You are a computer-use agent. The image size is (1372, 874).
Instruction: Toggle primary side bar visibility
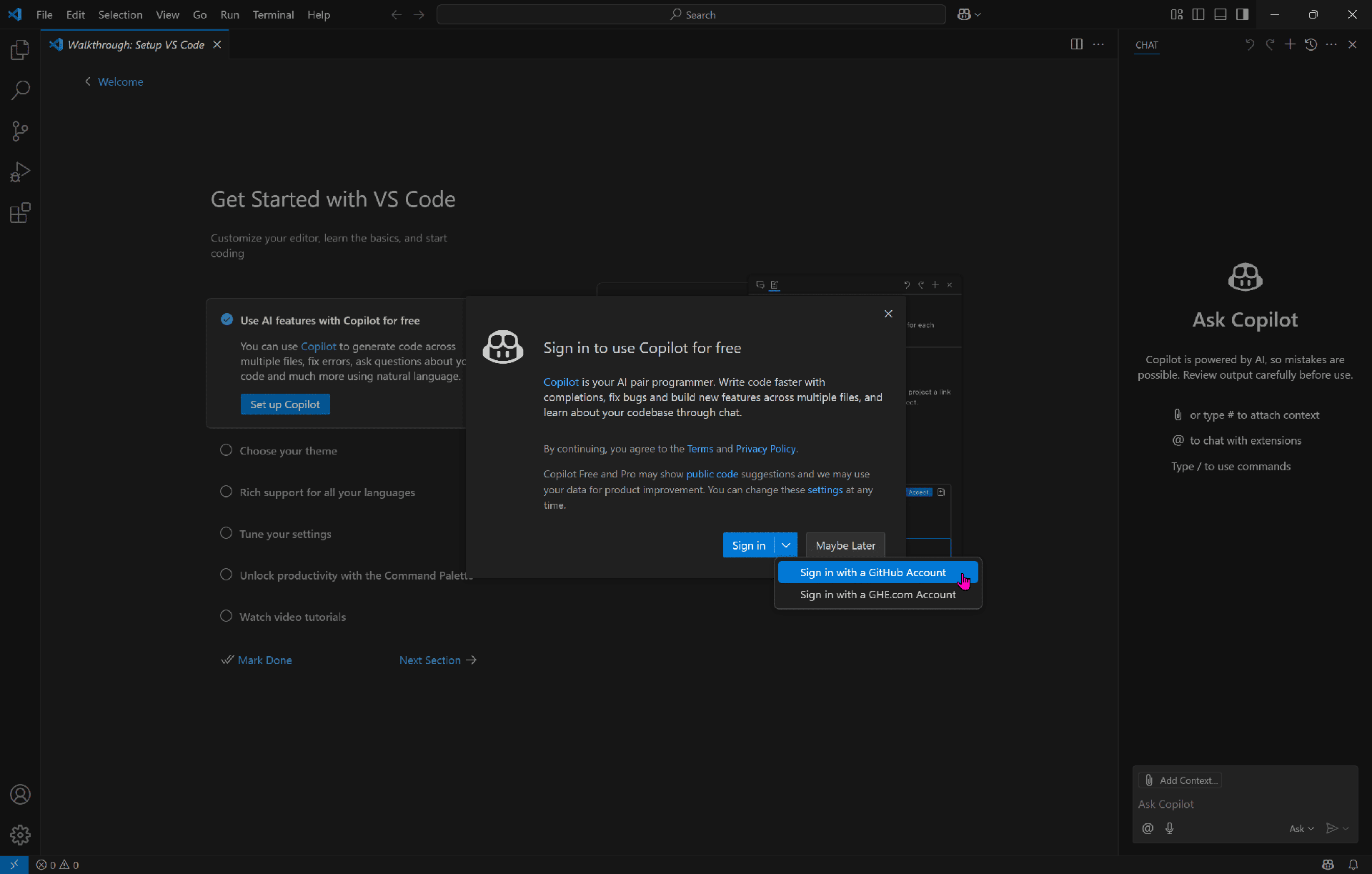[x=1198, y=14]
